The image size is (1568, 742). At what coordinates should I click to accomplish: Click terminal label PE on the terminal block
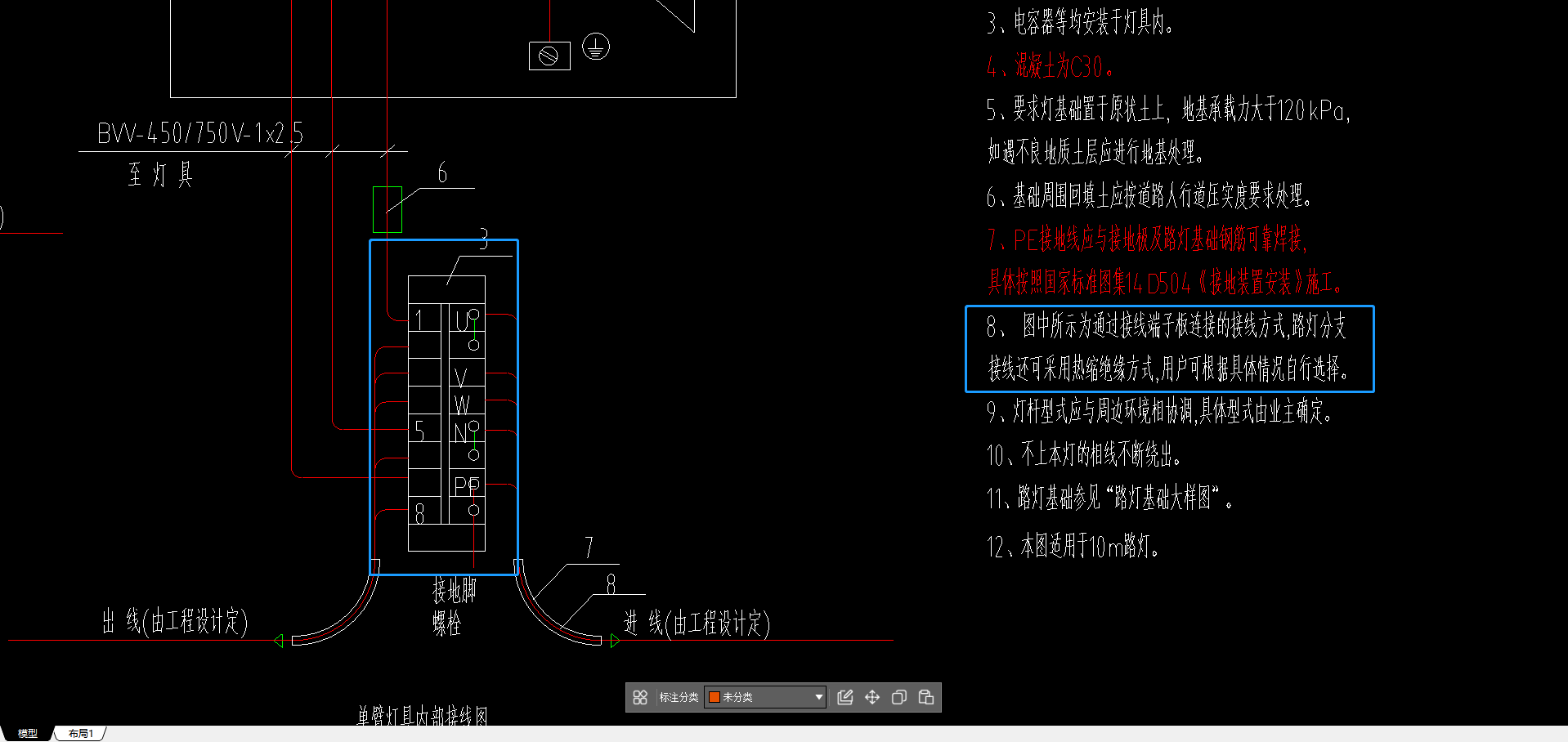coord(466,485)
